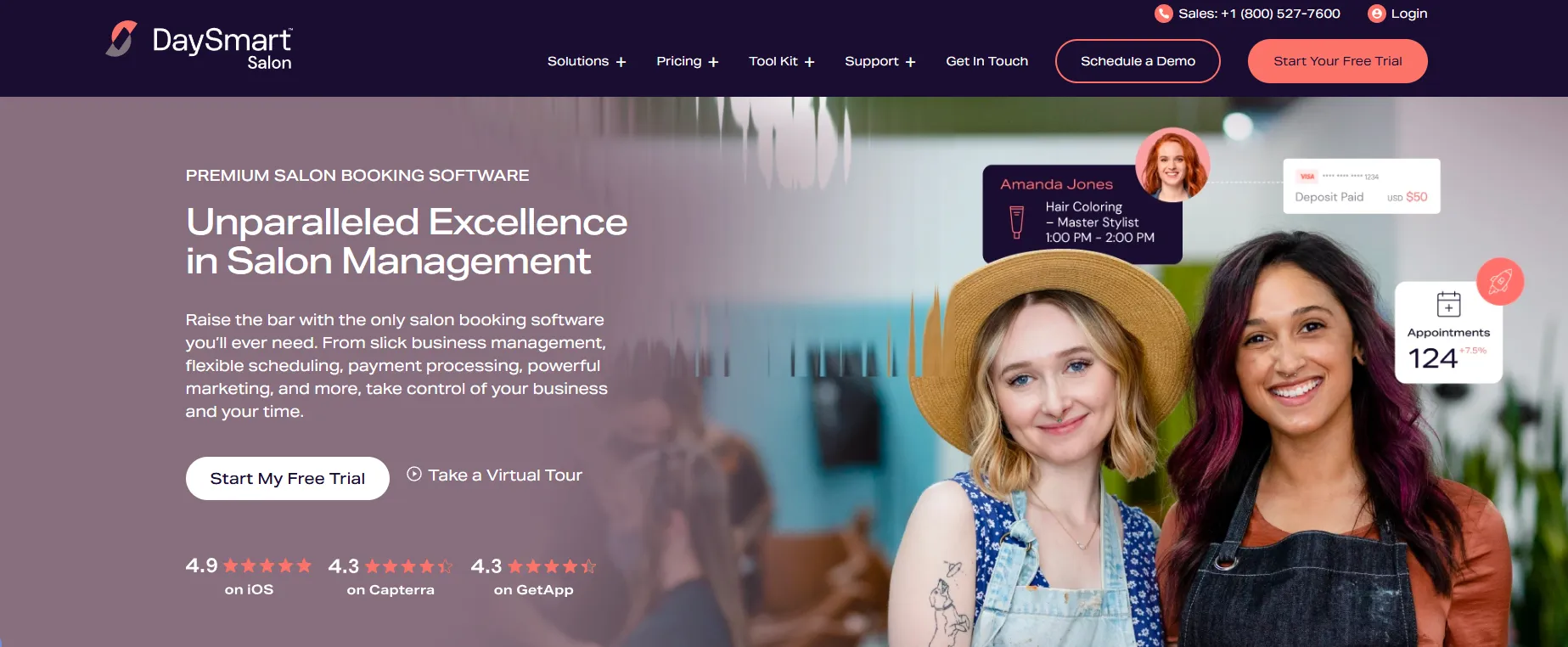Viewport: 1568px width, 647px height.
Task: Click the rocket icon on Appointments card
Action: click(x=1500, y=281)
